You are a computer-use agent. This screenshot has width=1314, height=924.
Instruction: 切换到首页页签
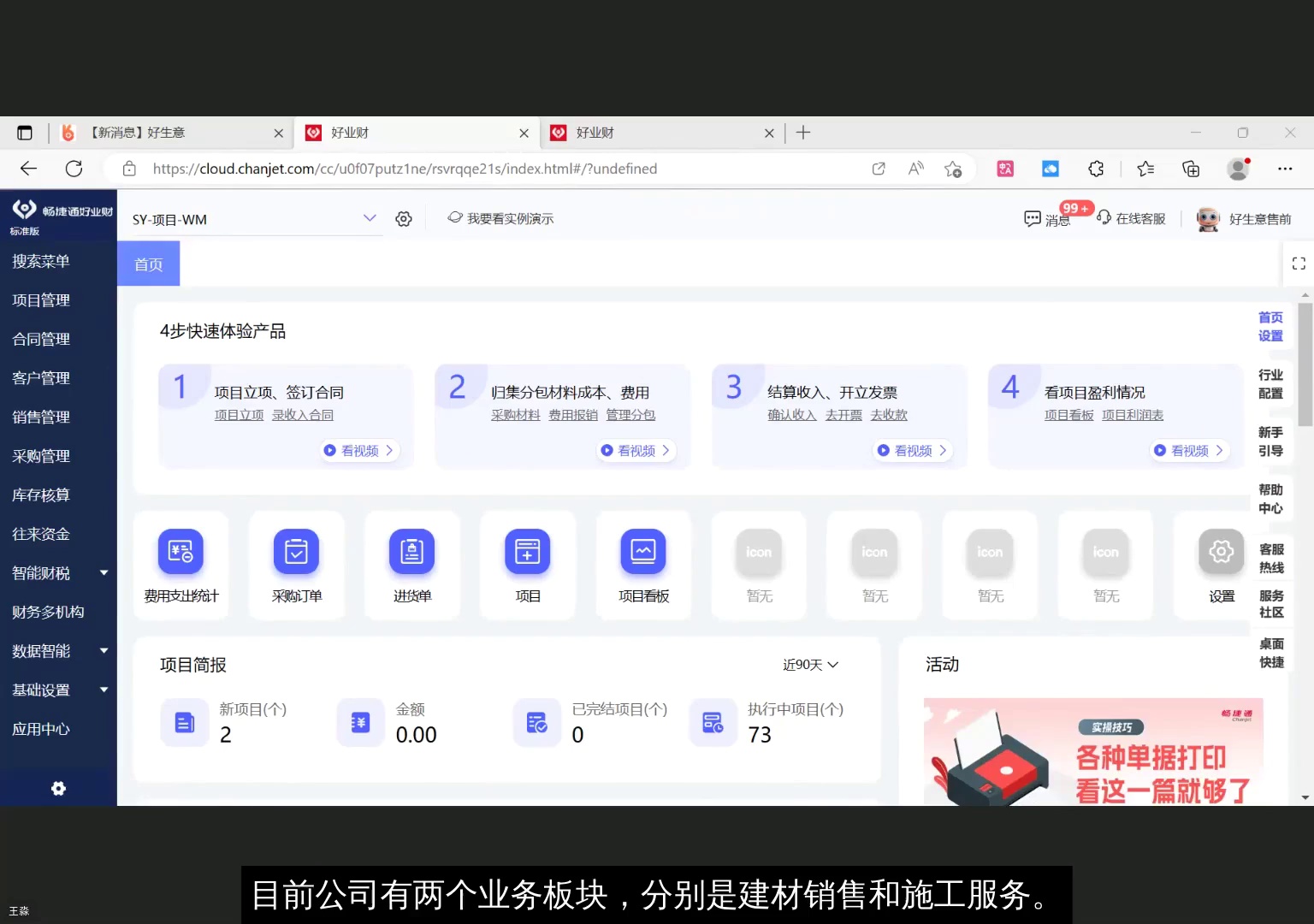pyautogui.click(x=147, y=264)
